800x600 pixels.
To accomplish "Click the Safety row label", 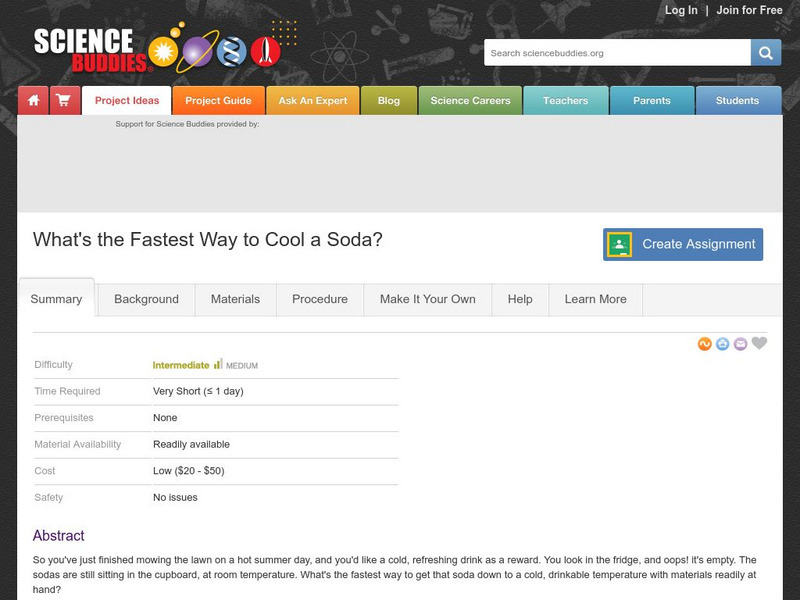I will point(48,497).
